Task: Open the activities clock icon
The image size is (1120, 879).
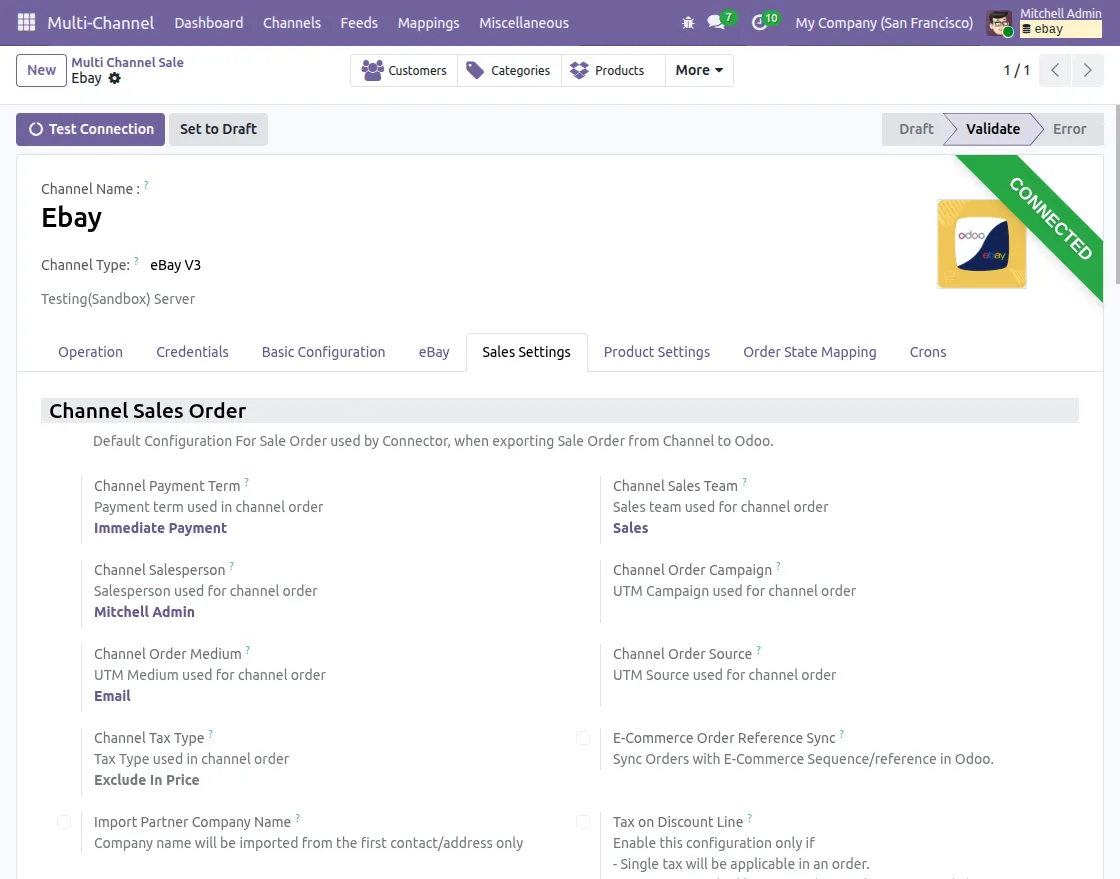Action: (759, 23)
